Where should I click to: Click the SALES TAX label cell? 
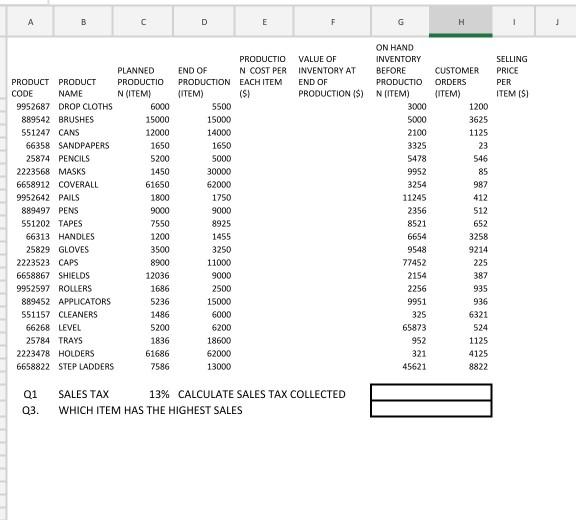[83, 394]
